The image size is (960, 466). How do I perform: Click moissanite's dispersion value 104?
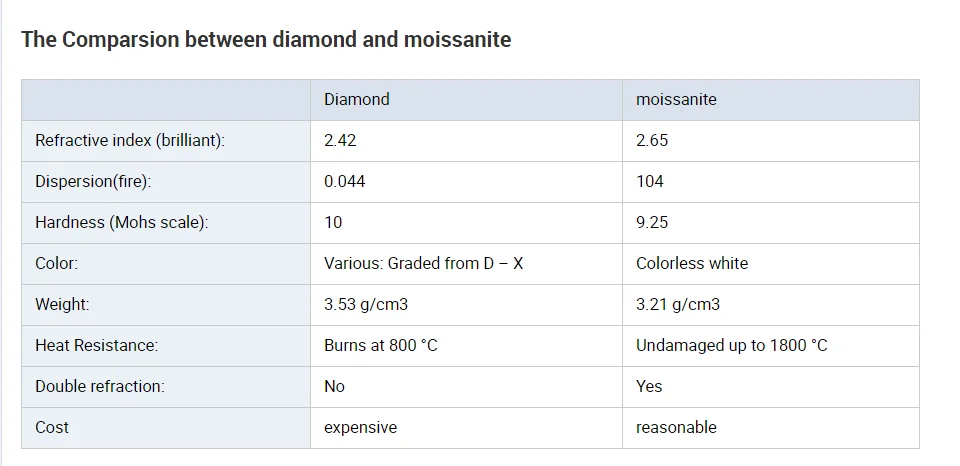[650, 182]
